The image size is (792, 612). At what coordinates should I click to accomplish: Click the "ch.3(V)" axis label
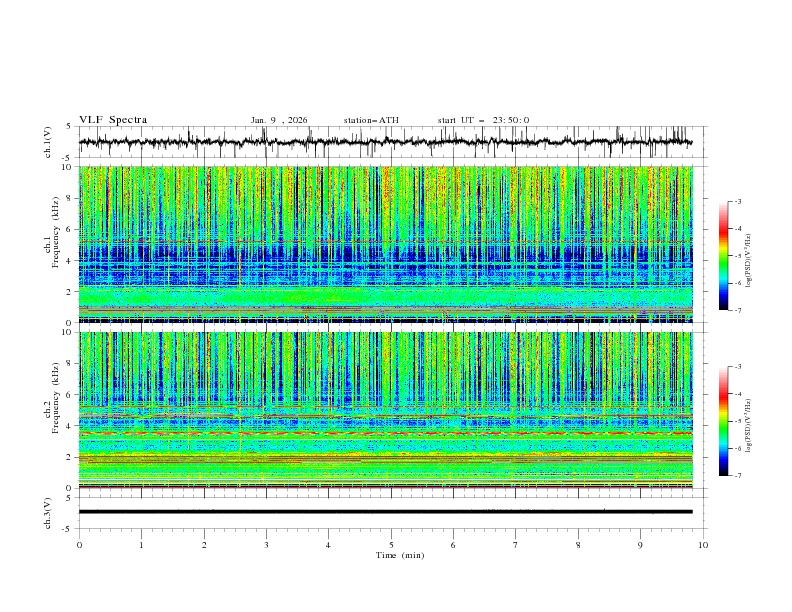point(48,513)
